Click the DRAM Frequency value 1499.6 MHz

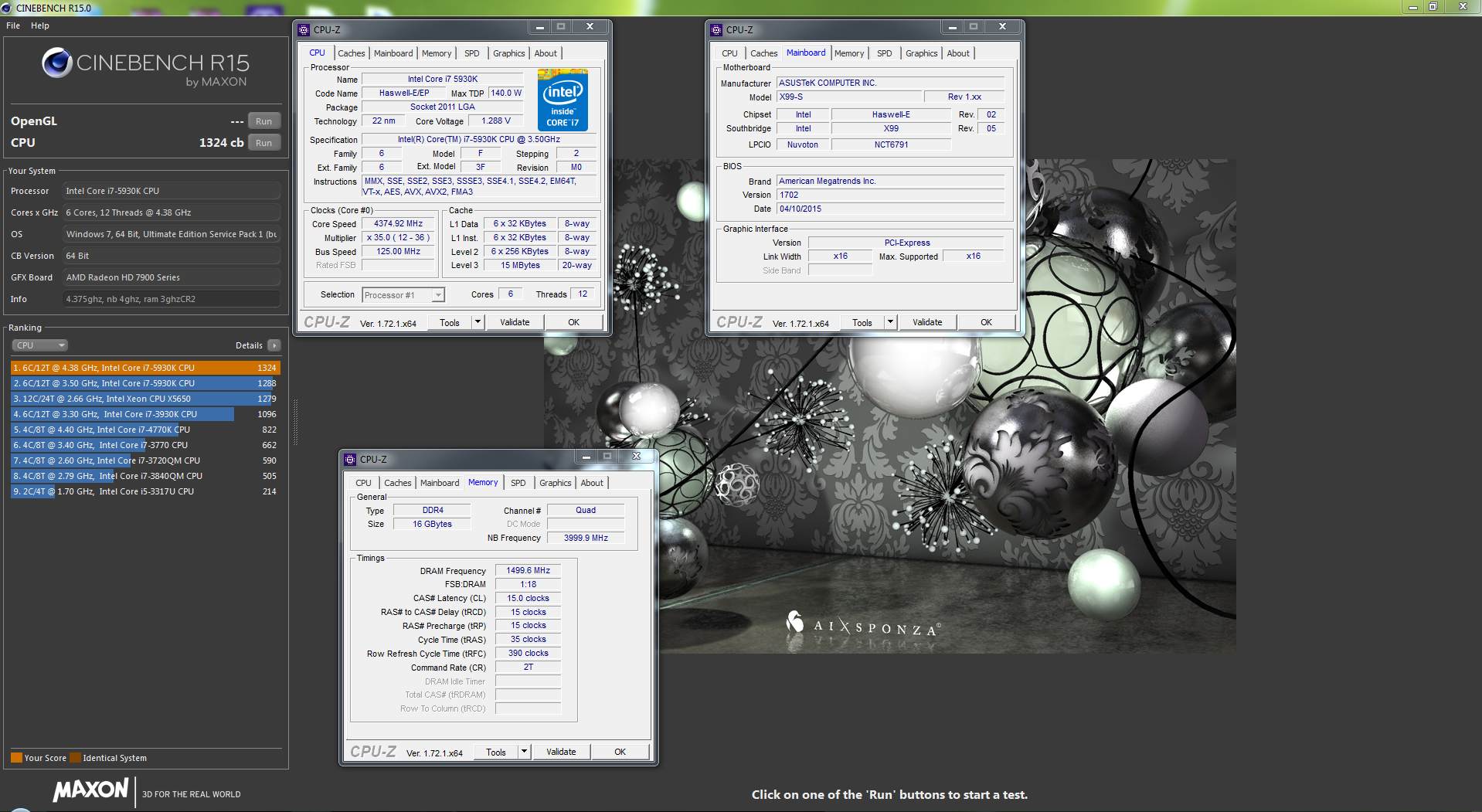tap(529, 571)
